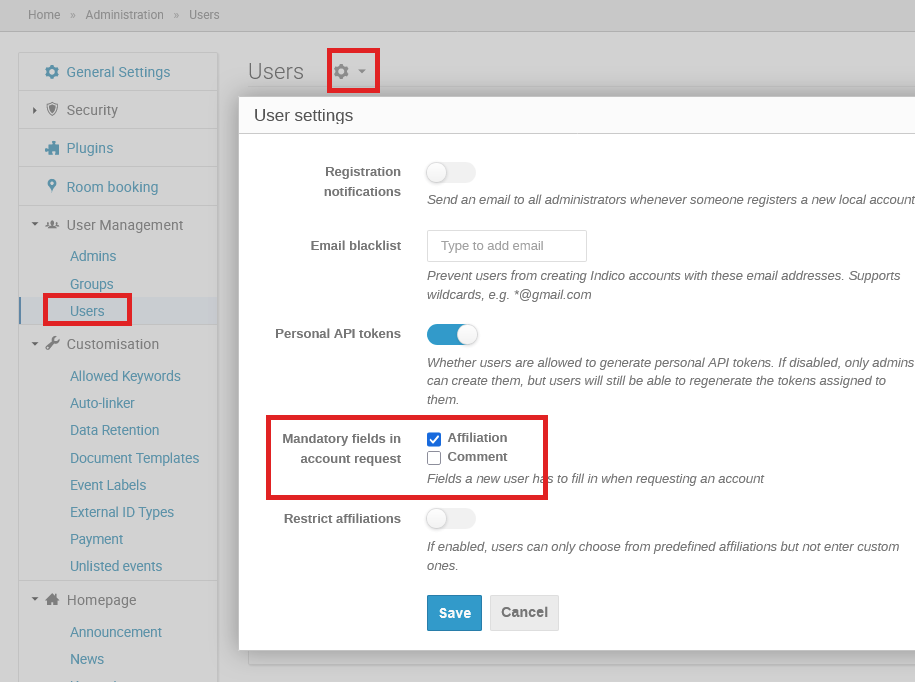Check the Comment mandatory field checkbox

pos(434,458)
